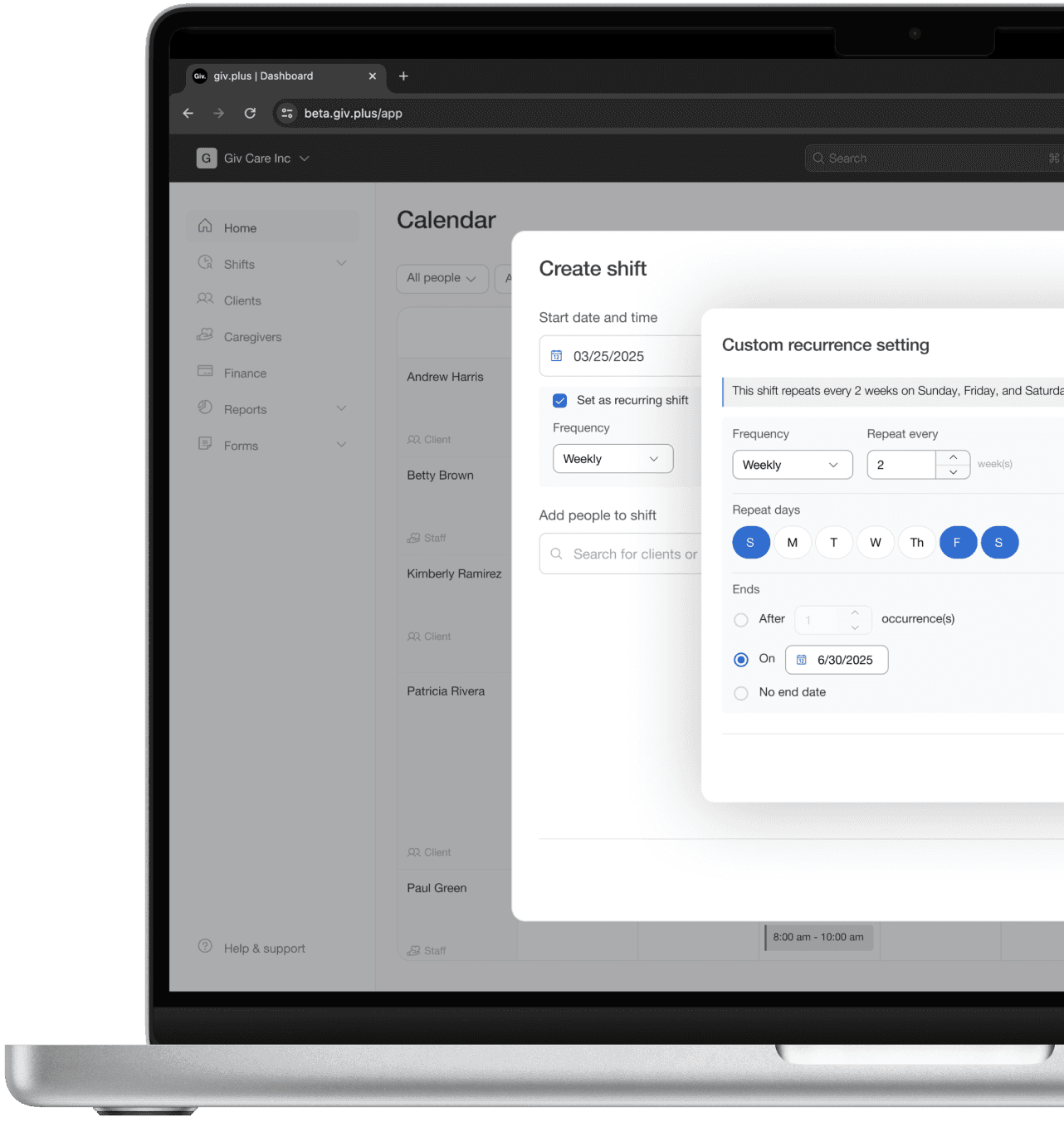This screenshot has height=1127, width=1064.
Task: Increase weeks using the Repeat every stepper
Action: click(954, 458)
